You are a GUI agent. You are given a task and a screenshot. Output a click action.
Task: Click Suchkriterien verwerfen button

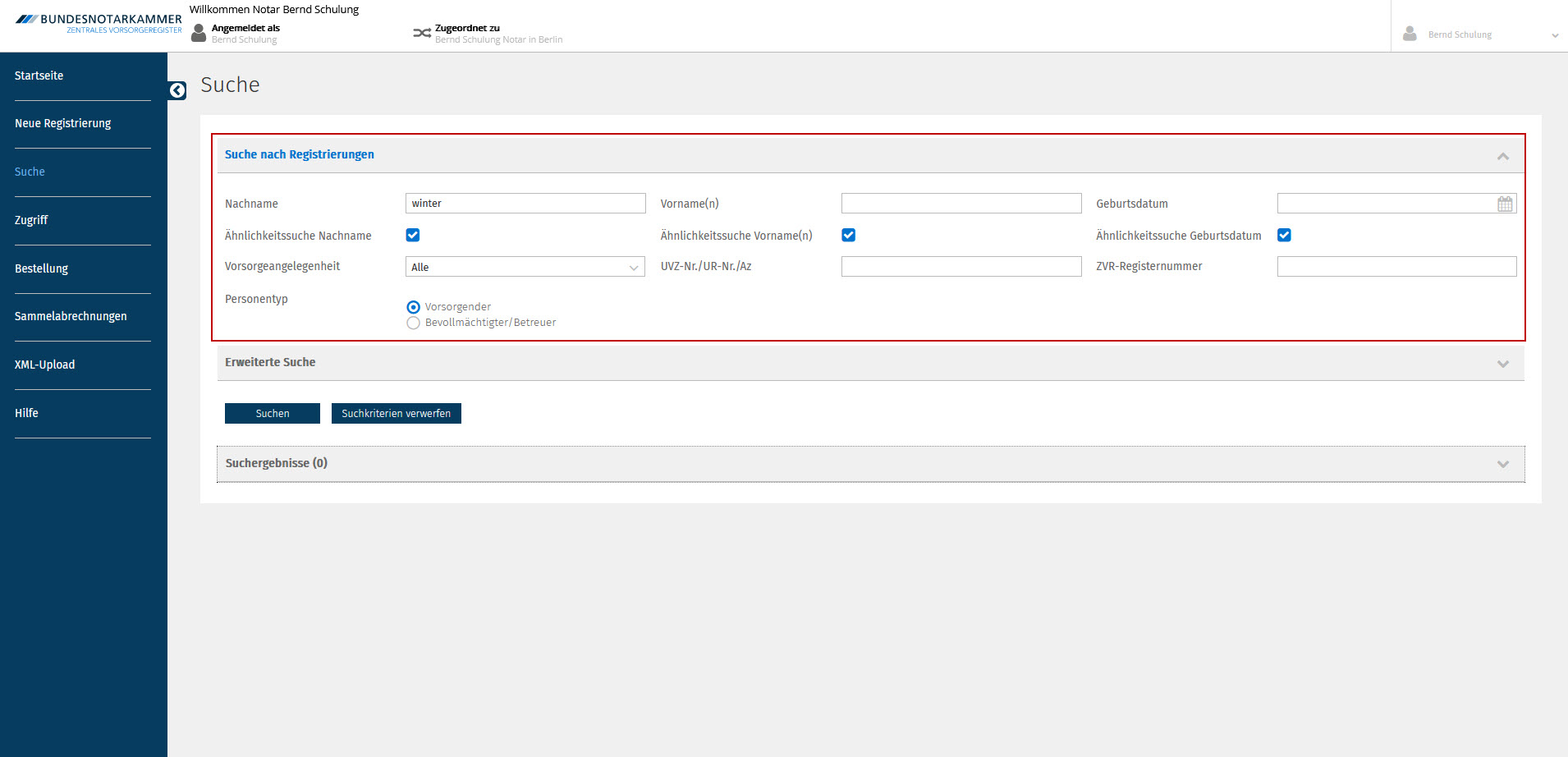pyautogui.click(x=397, y=413)
